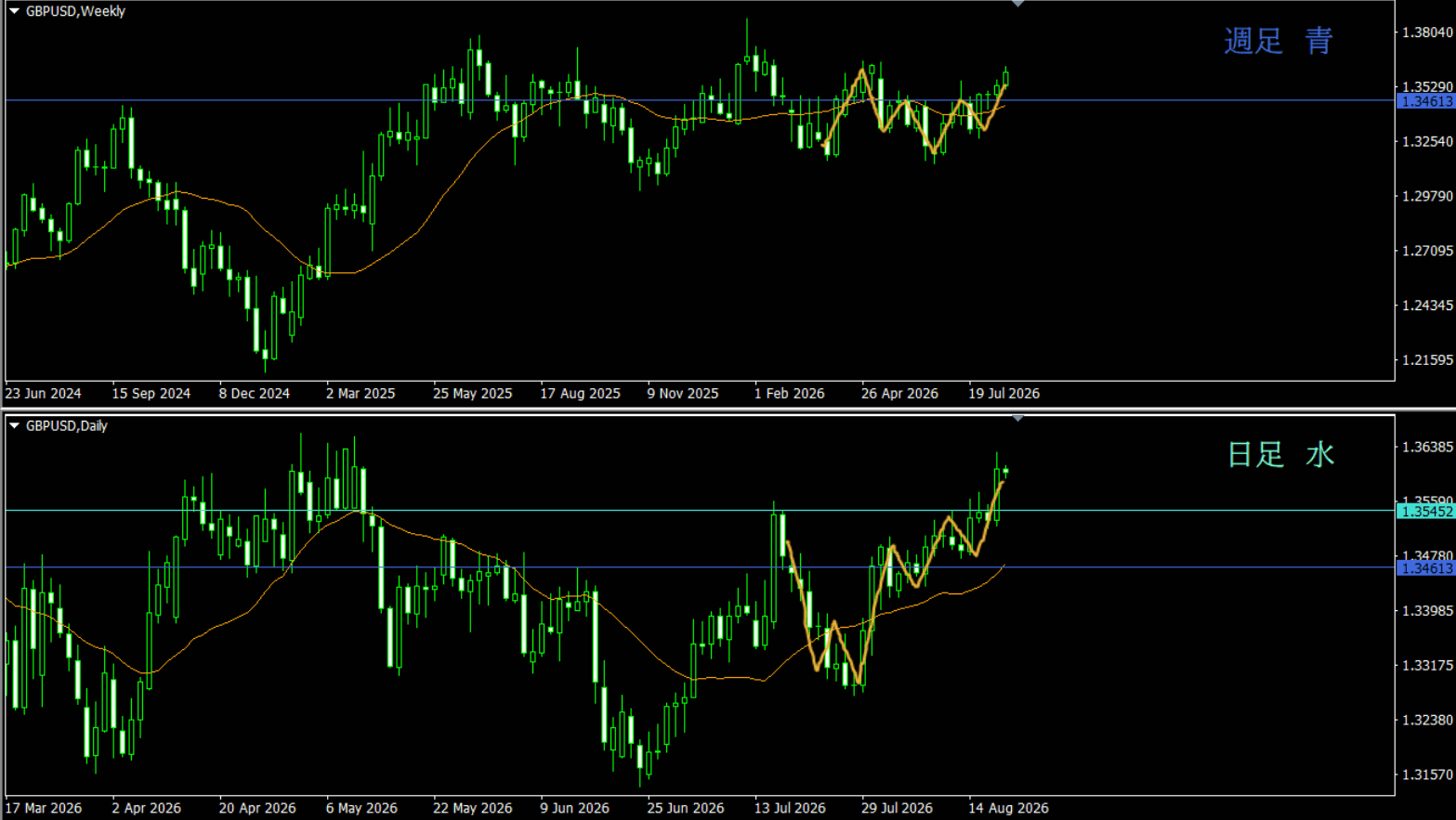Click the 22 May 2026 date label
This screenshot has height=820, width=1456.
pos(472,808)
